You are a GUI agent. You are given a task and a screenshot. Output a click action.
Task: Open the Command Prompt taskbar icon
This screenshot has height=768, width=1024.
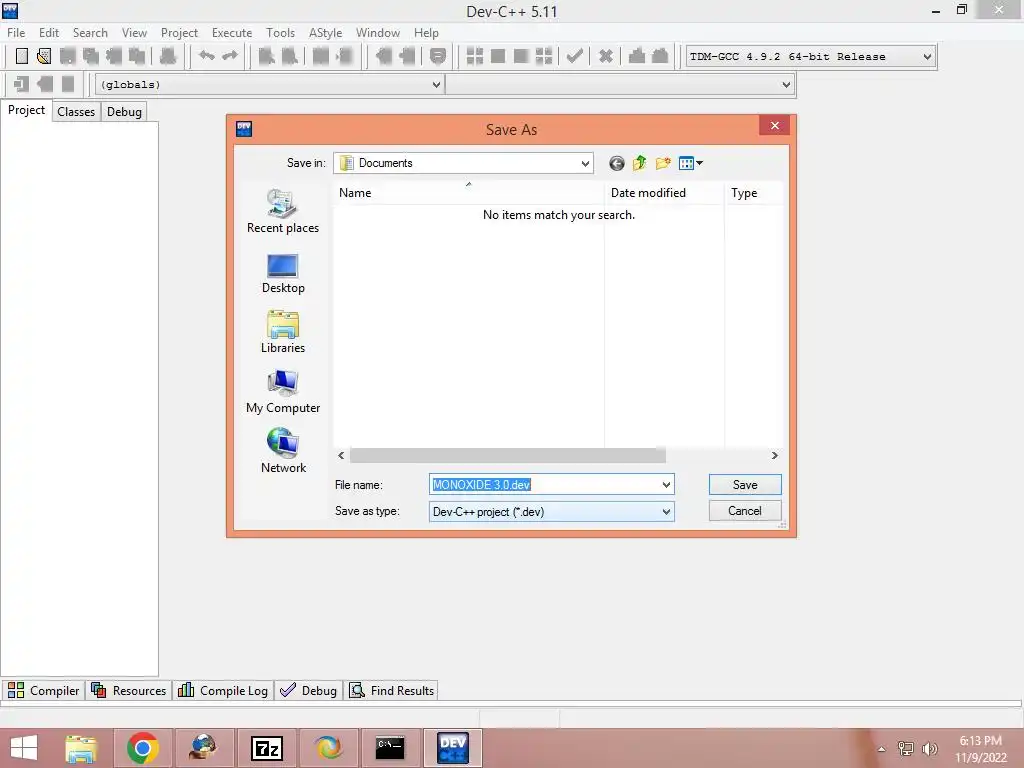390,748
